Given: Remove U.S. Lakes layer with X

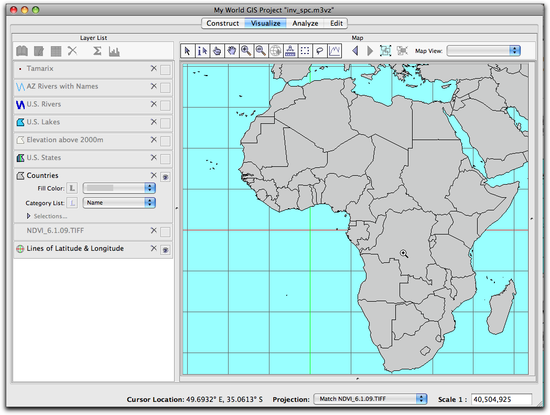Looking at the screenshot, I should [x=154, y=122].
